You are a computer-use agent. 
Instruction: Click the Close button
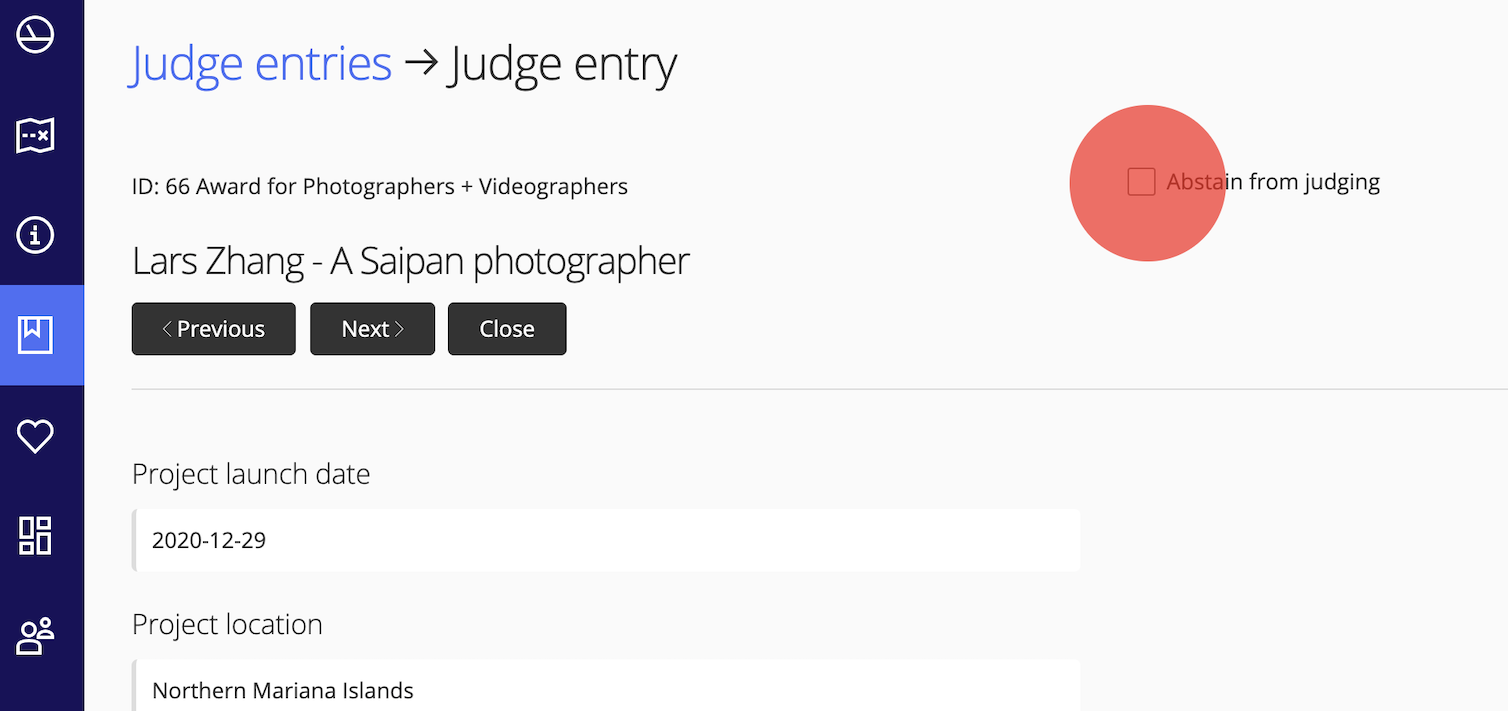click(506, 328)
